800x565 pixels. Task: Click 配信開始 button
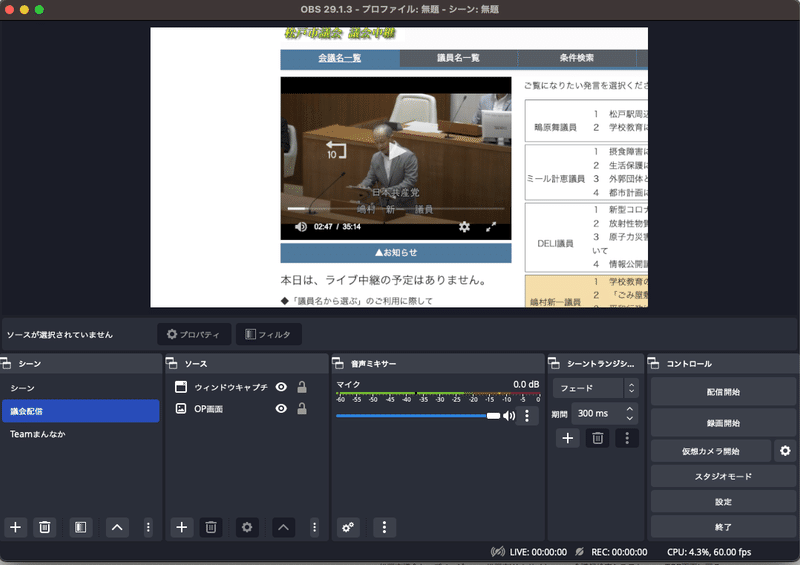[723, 392]
